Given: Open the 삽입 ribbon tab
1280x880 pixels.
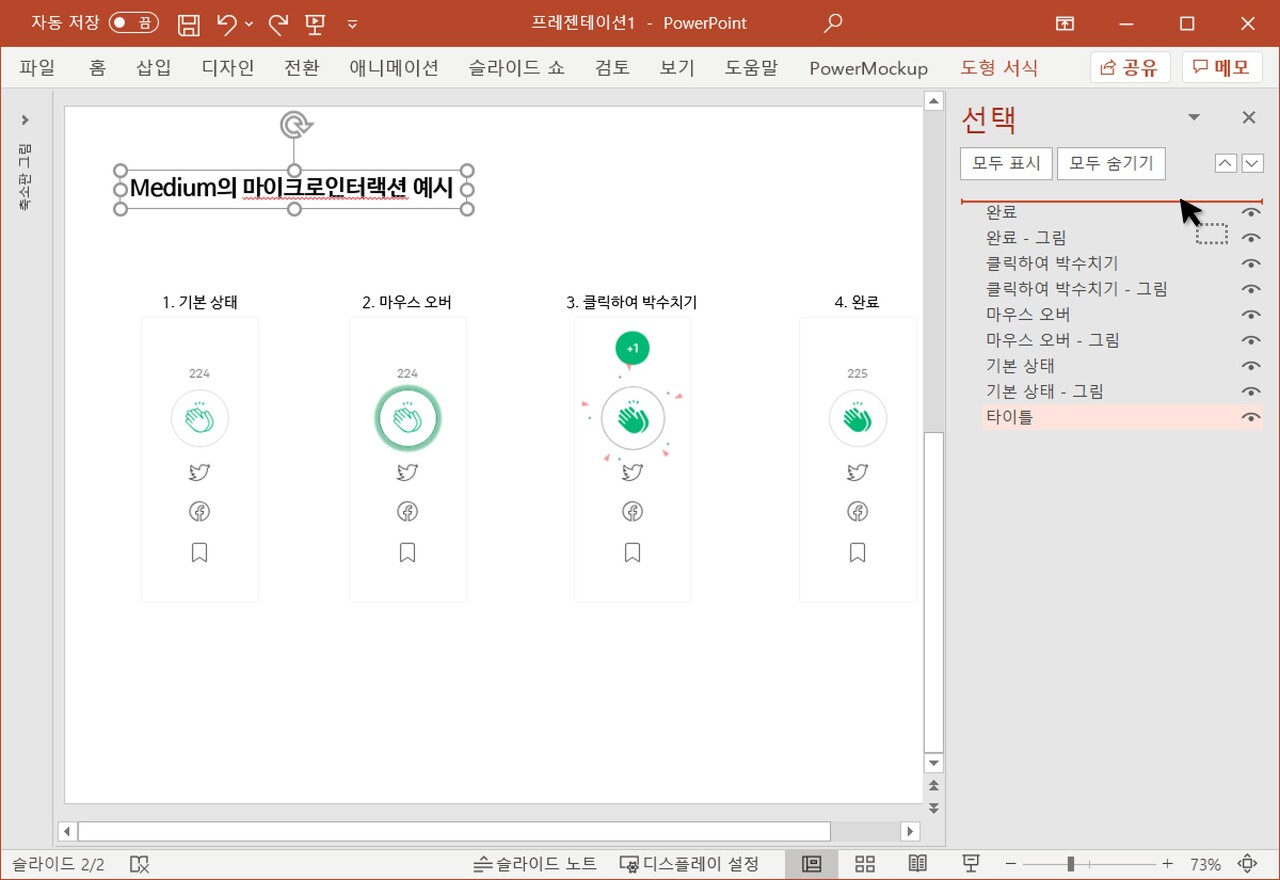Looking at the screenshot, I should [154, 68].
